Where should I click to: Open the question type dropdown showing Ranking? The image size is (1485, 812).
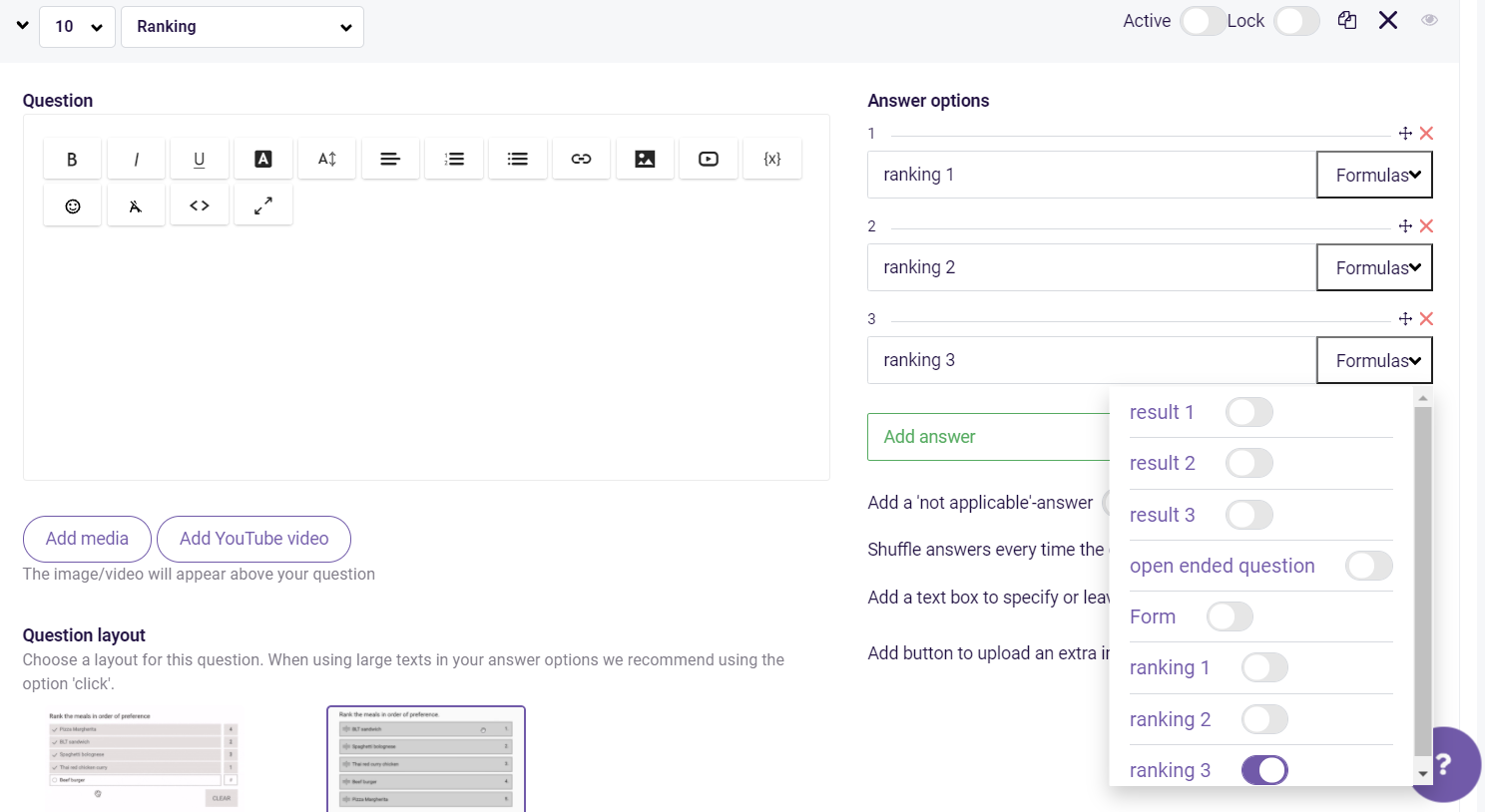tap(242, 26)
